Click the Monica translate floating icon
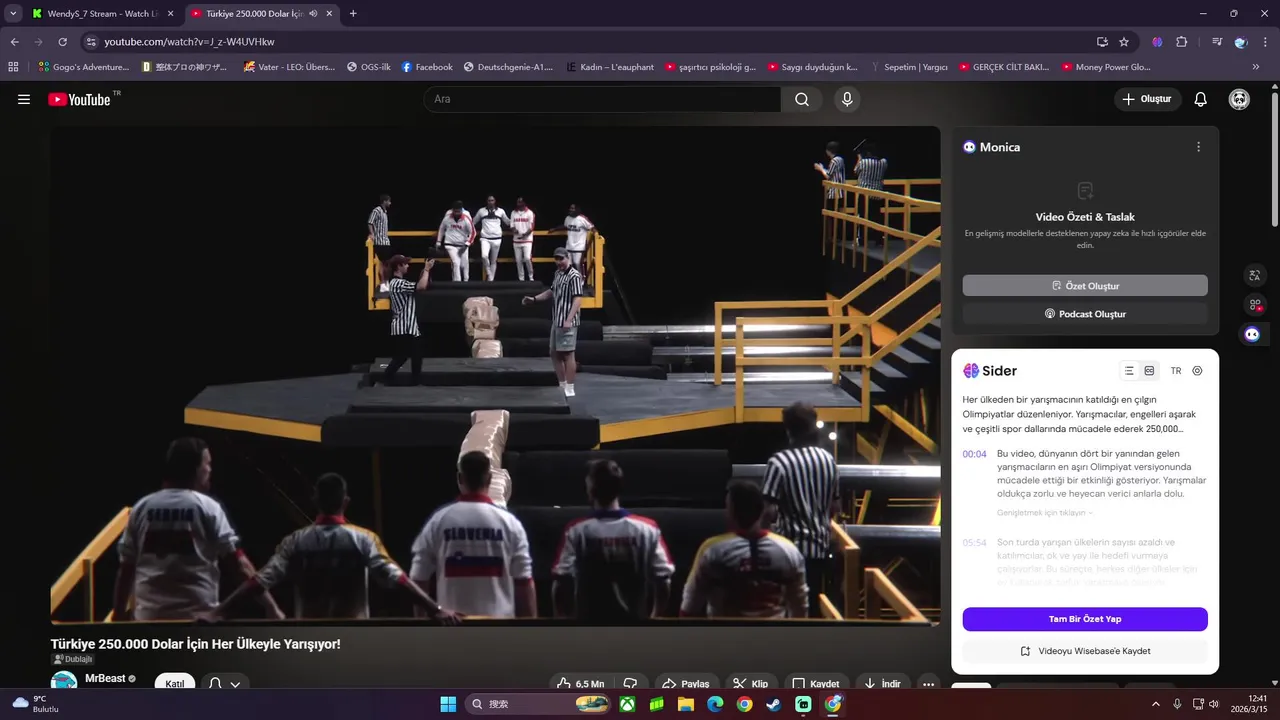Viewport: 1280px width, 720px height. 1254,275
